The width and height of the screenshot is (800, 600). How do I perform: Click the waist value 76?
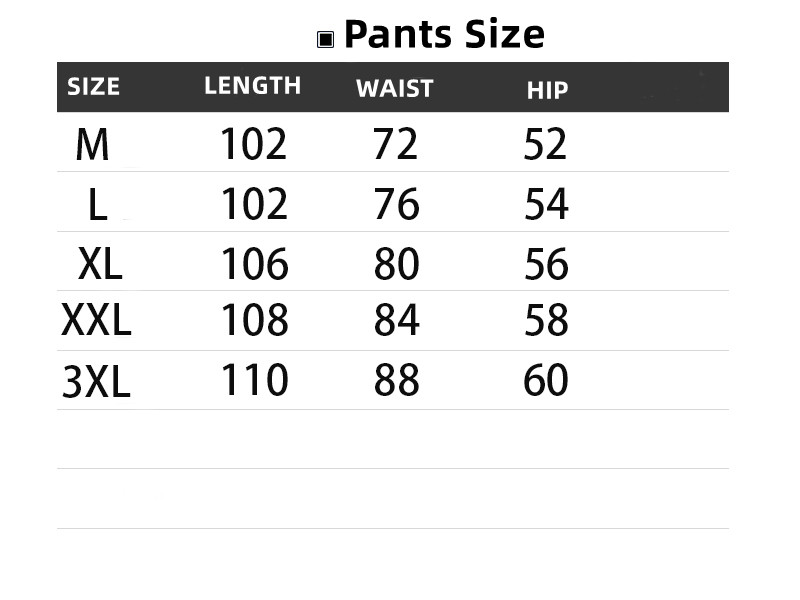click(396, 205)
